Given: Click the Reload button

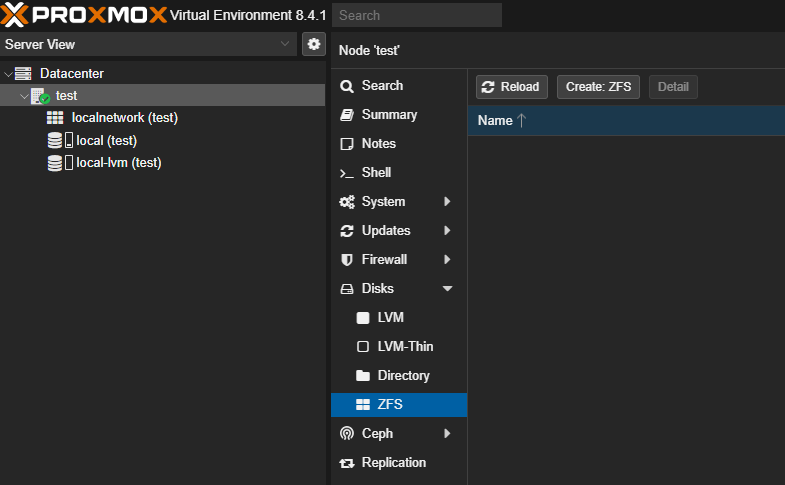Looking at the screenshot, I should [x=512, y=87].
